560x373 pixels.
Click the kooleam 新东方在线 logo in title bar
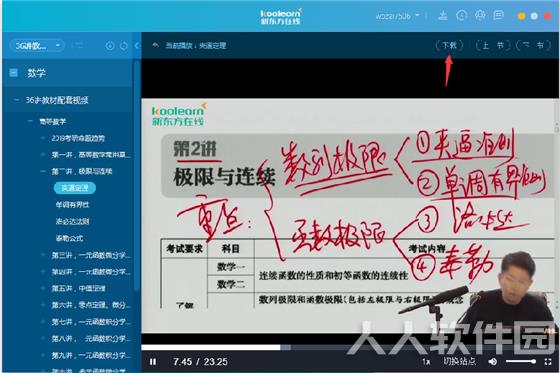pyautogui.click(x=281, y=17)
